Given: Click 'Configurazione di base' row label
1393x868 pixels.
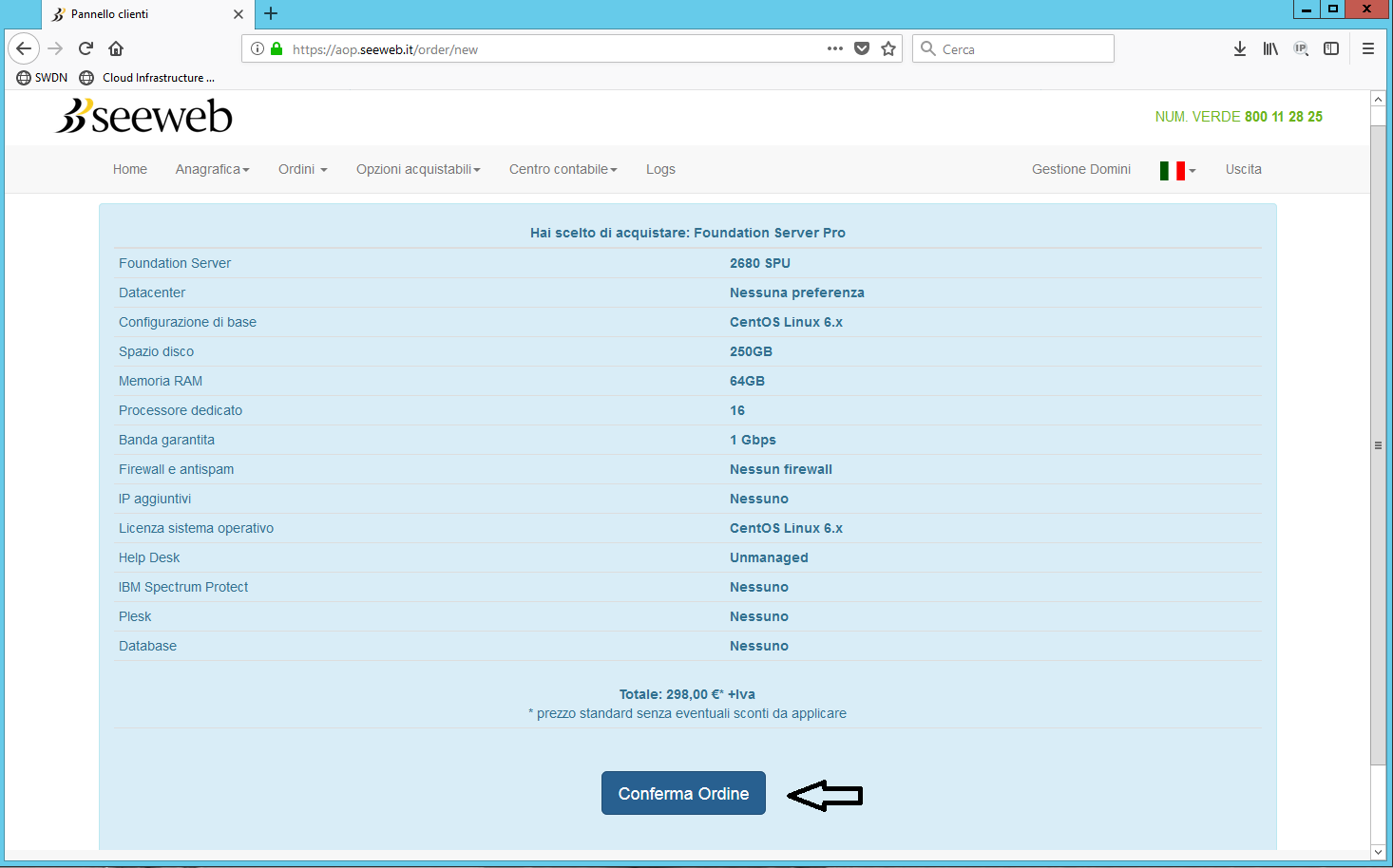Looking at the screenshot, I should click(187, 322).
